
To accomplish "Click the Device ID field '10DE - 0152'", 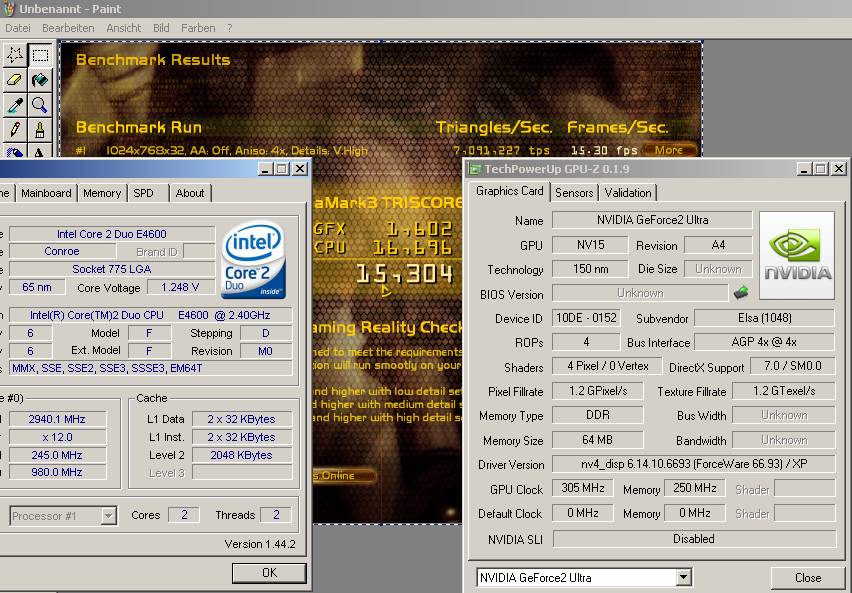I will coord(586,318).
